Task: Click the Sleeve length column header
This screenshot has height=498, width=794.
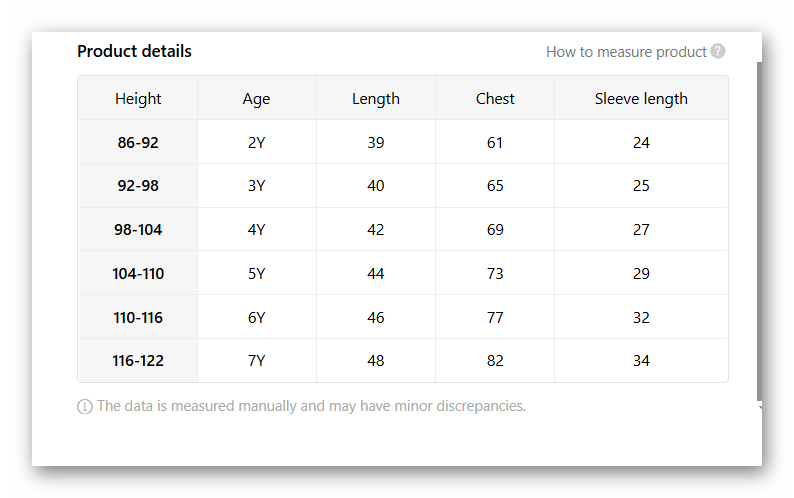Action: pos(641,98)
